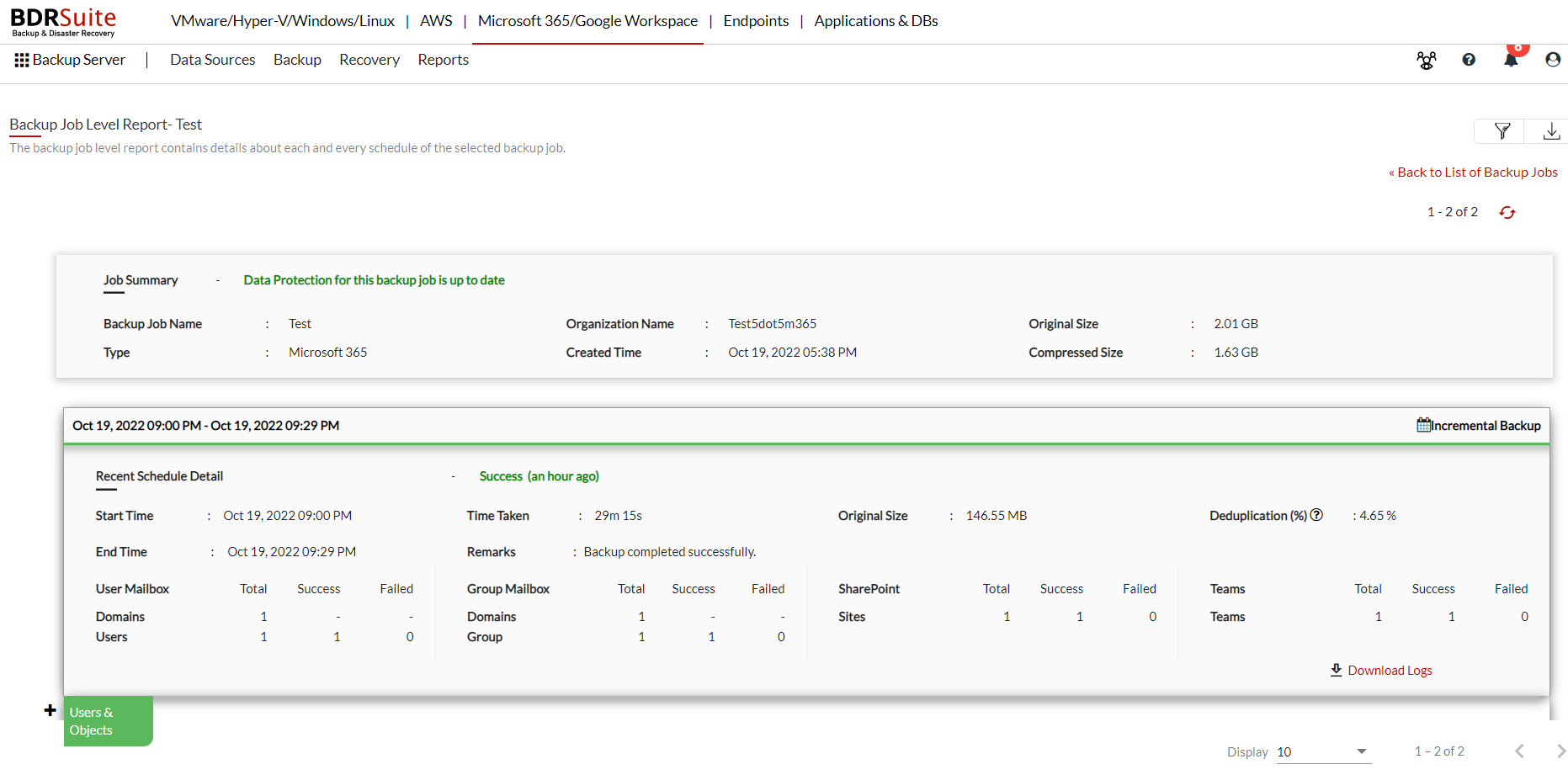Screen dimensions: 1568x775
Task: Go to next page arrow
Action: (1560, 751)
